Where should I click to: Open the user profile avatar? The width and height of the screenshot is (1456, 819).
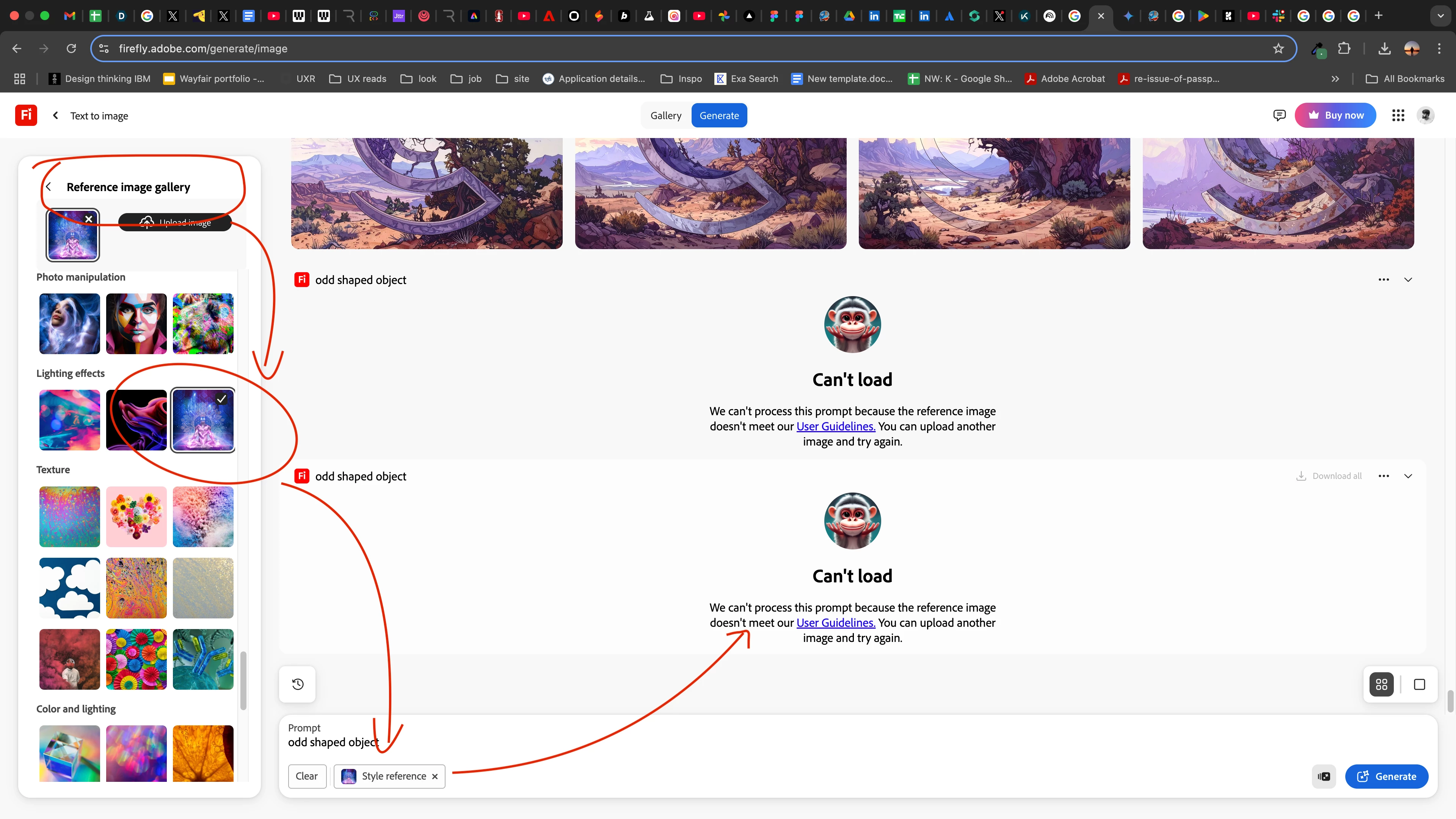[1426, 115]
